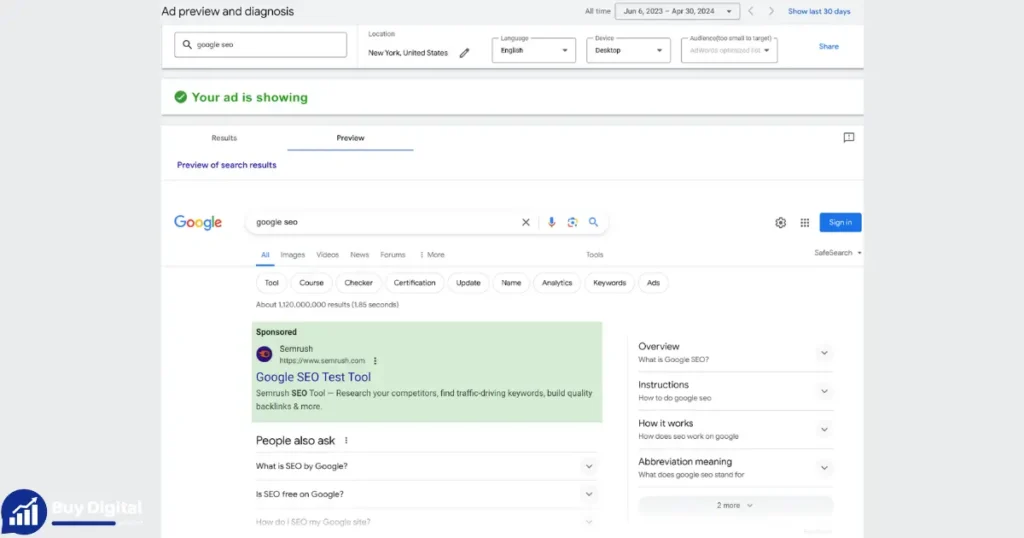The height and width of the screenshot is (538, 1024).
Task: Select the Videos search tab
Action: coord(327,255)
